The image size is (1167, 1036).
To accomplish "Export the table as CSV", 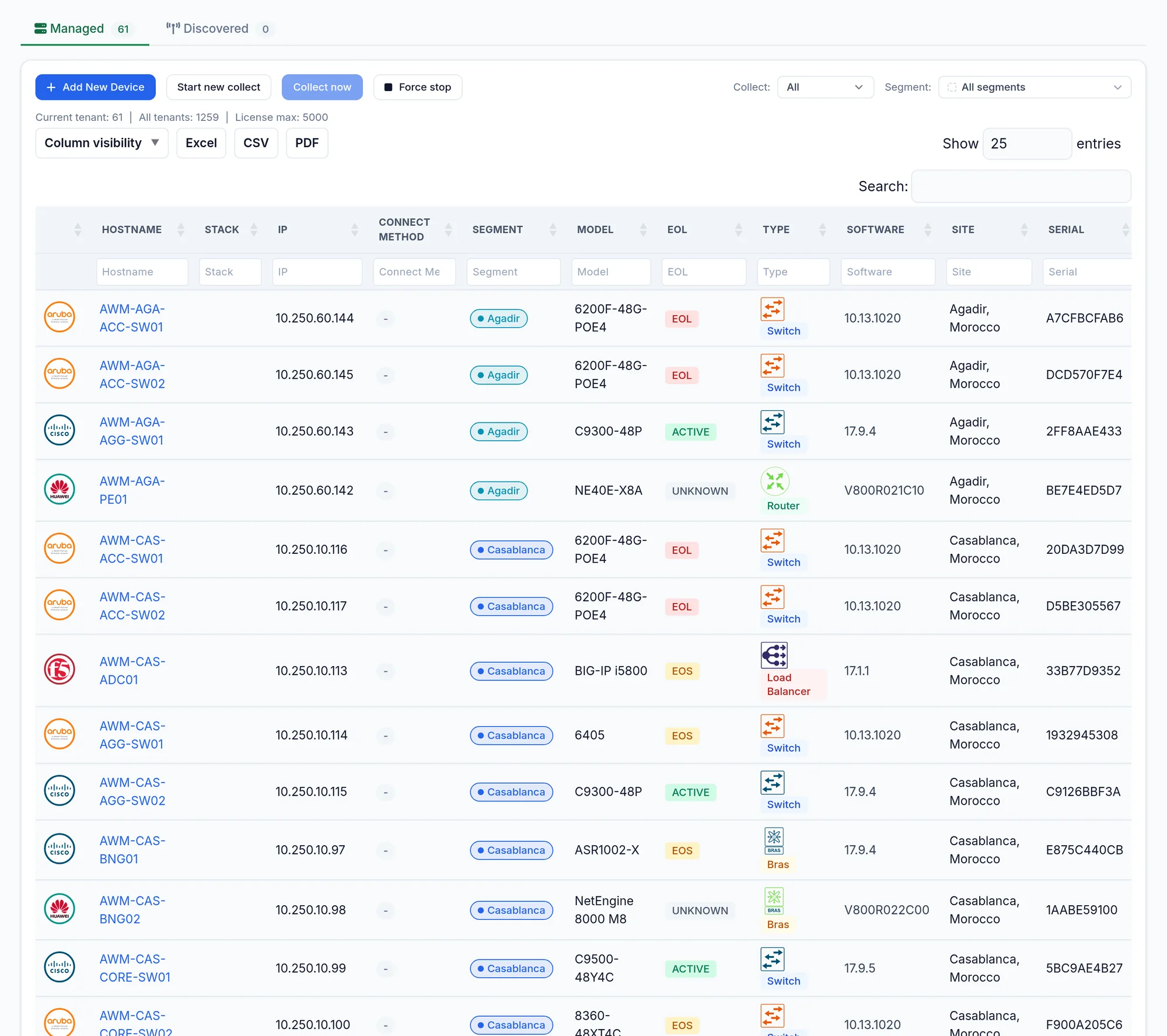I will (x=256, y=143).
